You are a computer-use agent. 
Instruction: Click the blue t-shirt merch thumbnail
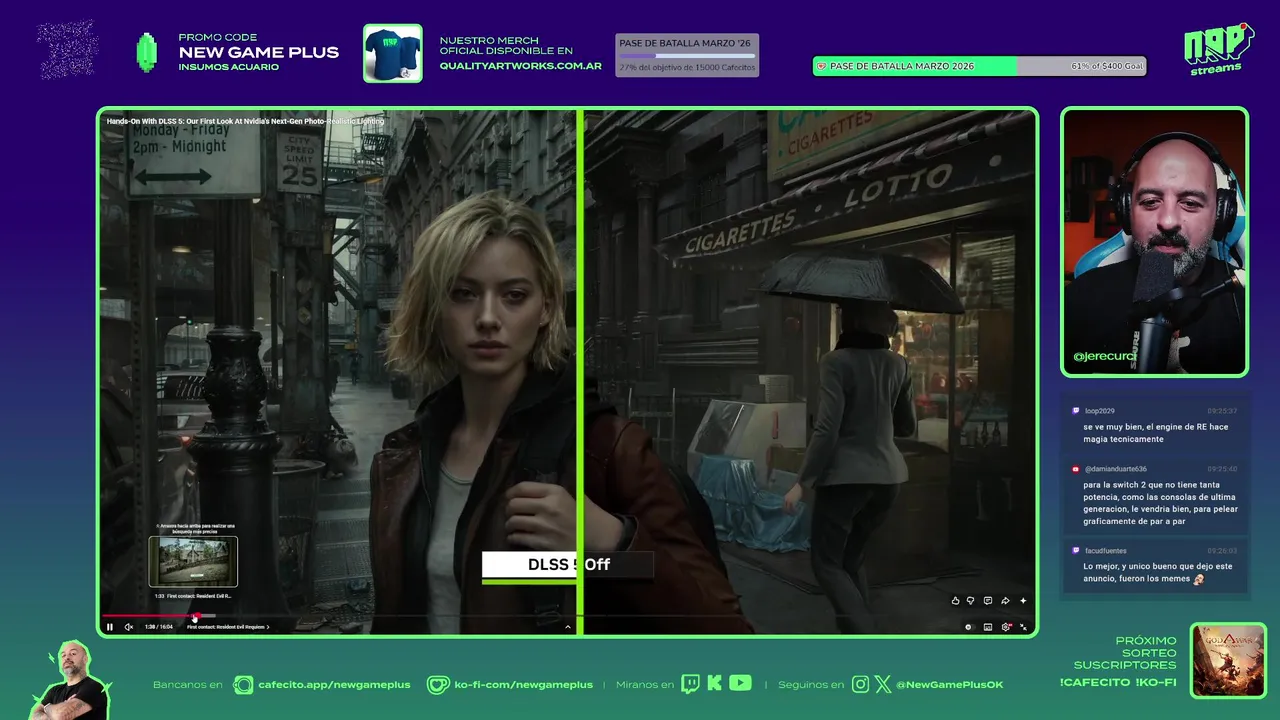(392, 53)
